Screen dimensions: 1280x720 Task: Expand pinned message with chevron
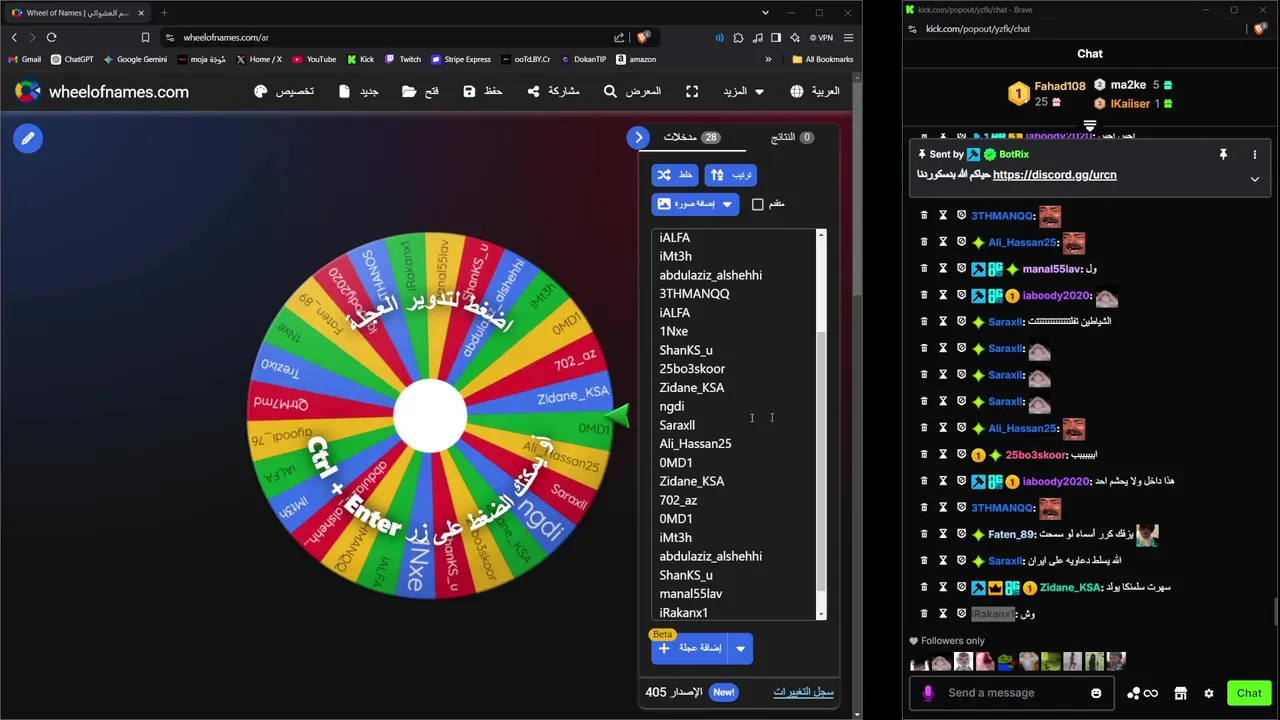1254,179
